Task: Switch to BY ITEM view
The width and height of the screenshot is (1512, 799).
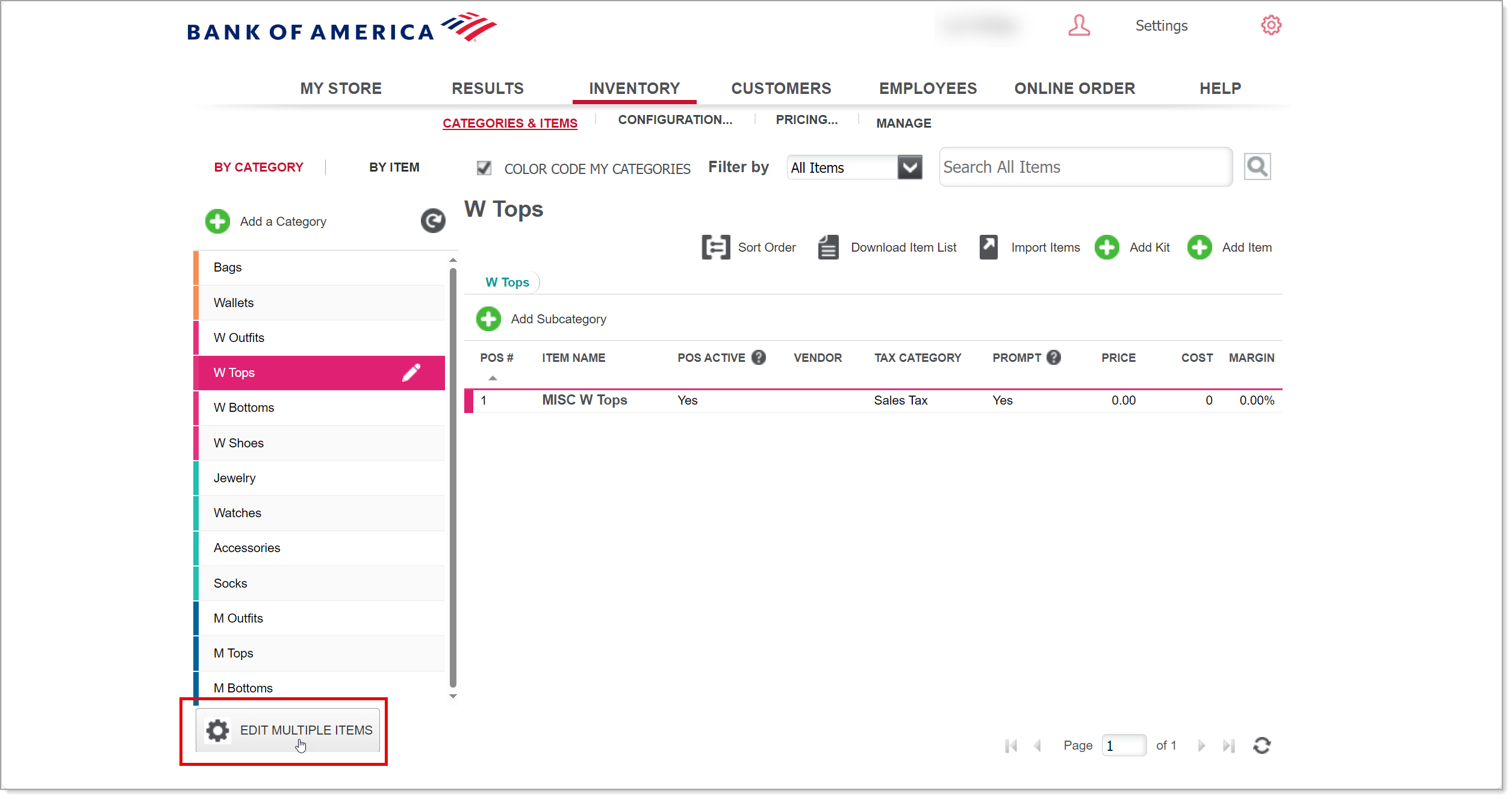Action: pyautogui.click(x=394, y=167)
